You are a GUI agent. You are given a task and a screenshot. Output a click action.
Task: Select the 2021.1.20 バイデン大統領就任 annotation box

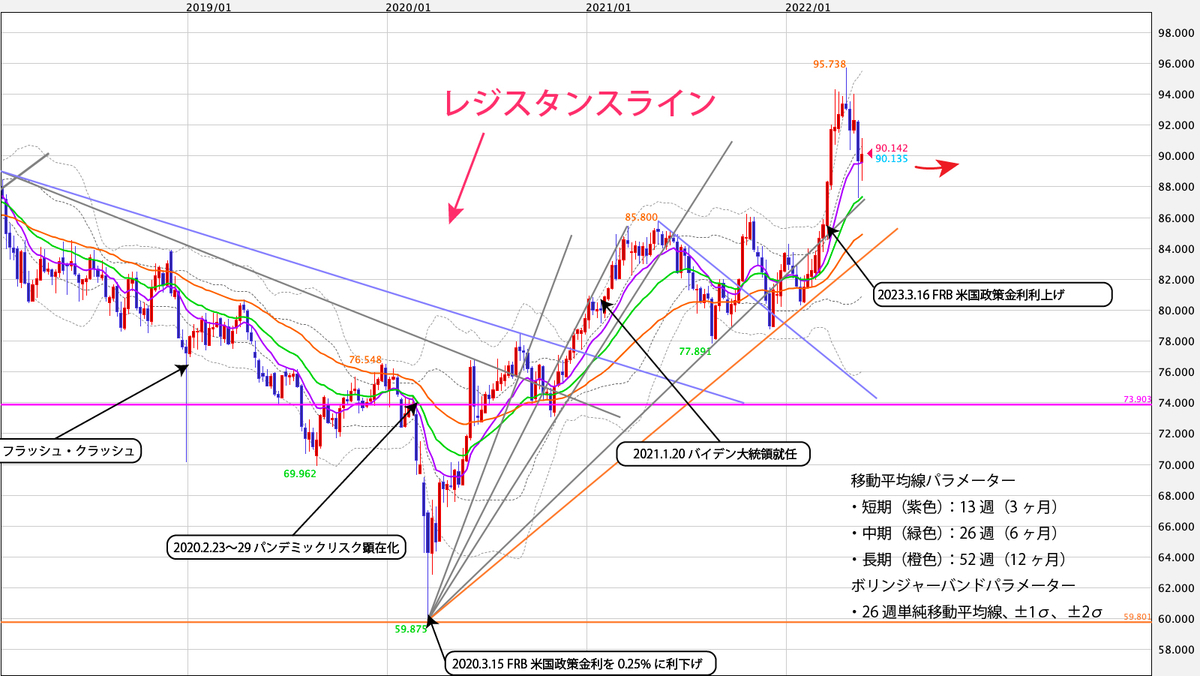[714, 453]
